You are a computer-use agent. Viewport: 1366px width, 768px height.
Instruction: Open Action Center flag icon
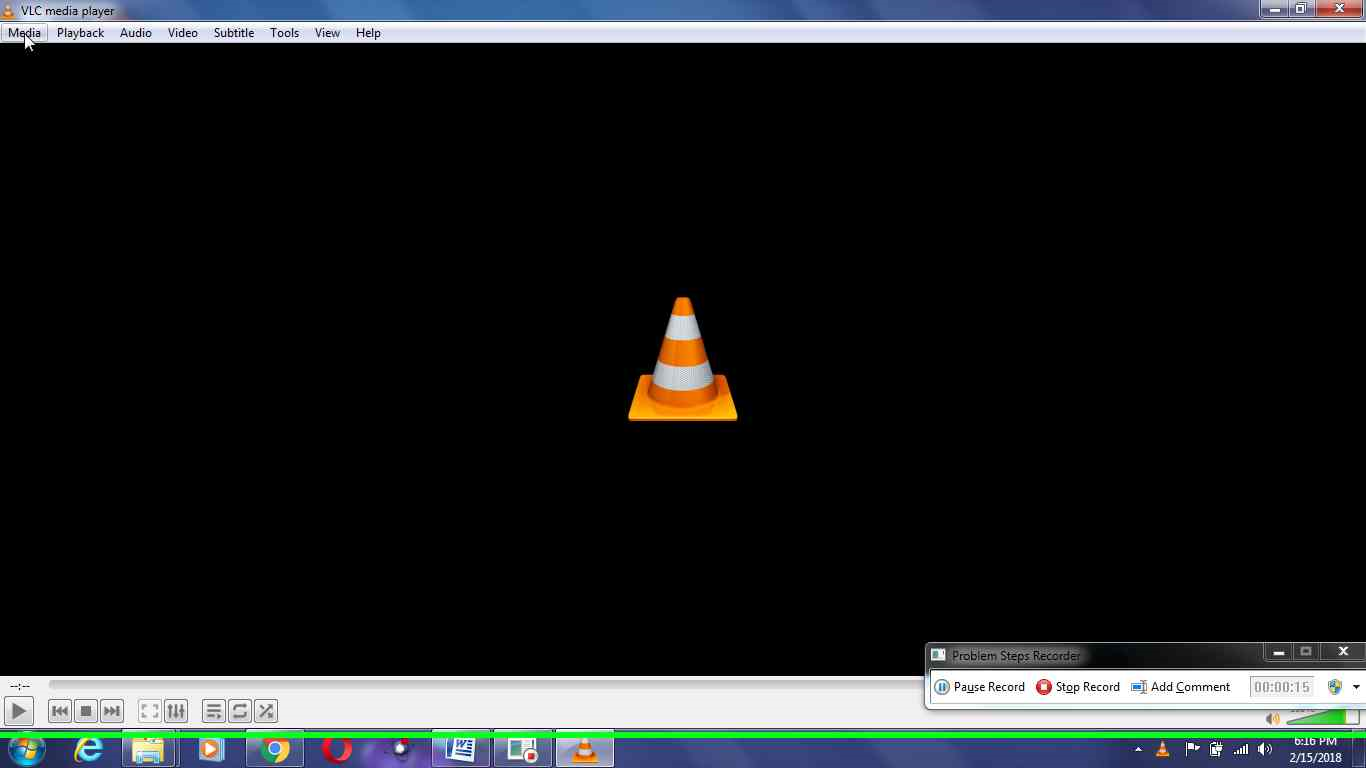point(1191,749)
